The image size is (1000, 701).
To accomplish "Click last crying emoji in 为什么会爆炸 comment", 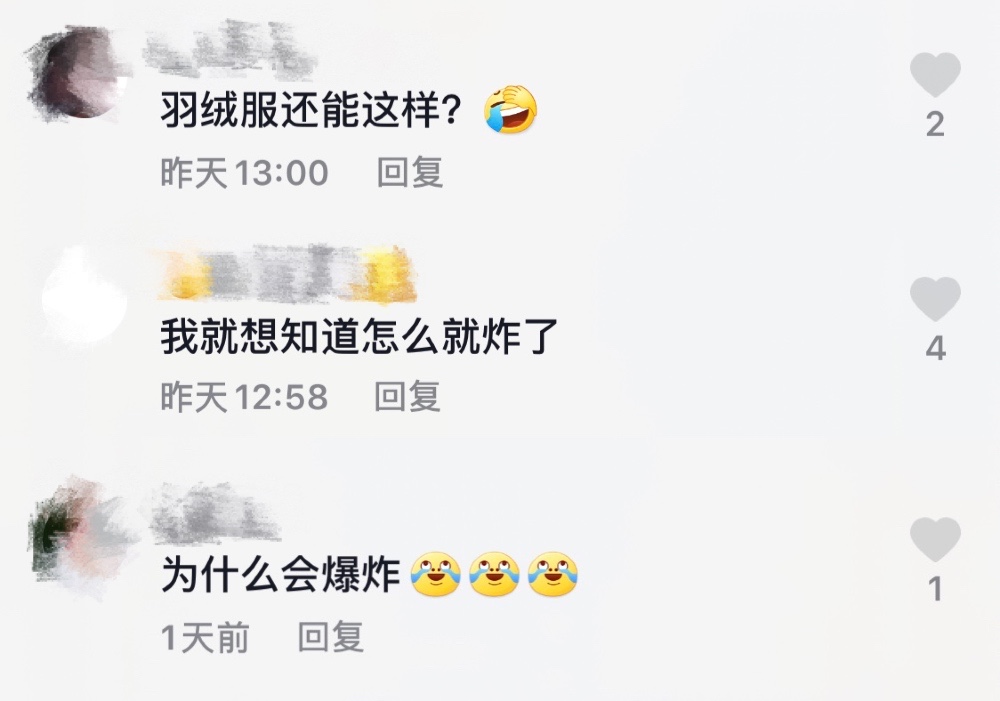I will [x=553, y=574].
